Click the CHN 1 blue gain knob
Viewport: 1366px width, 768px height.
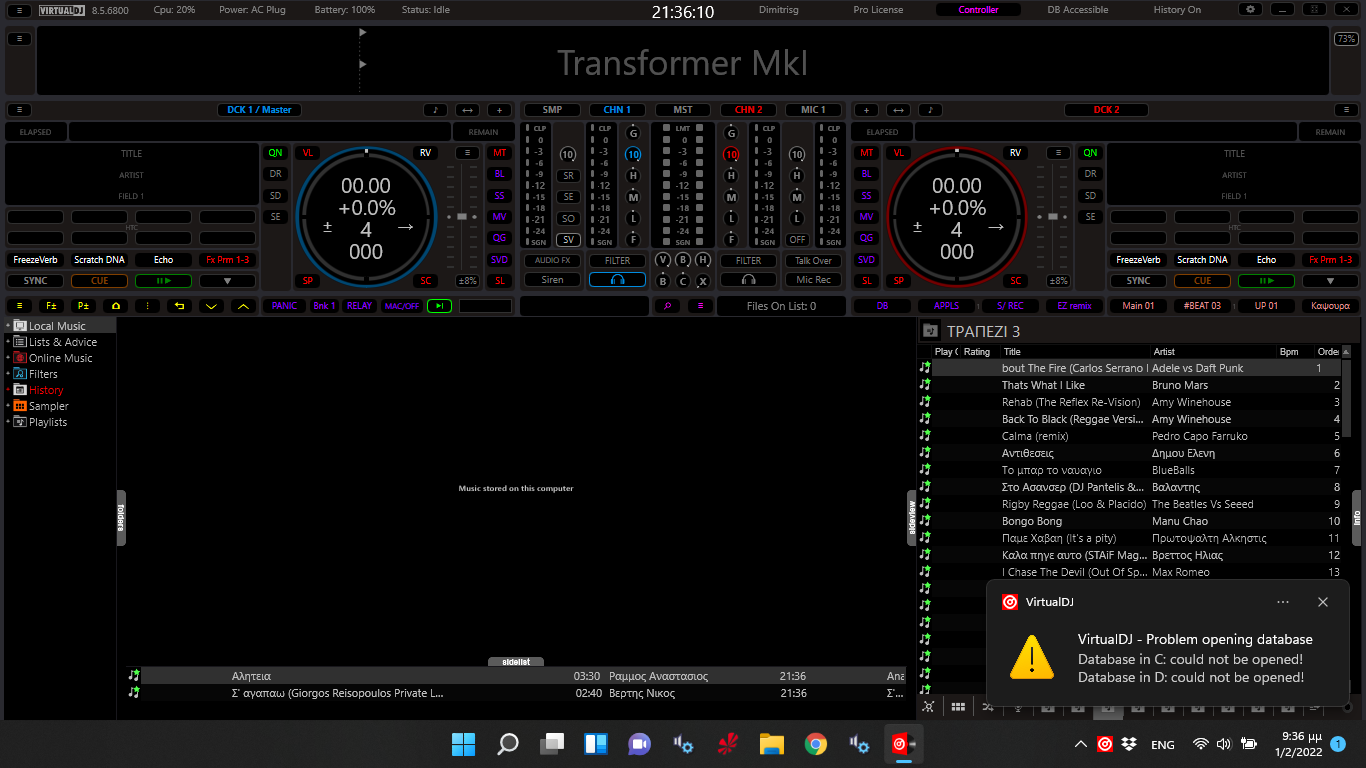pos(633,154)
